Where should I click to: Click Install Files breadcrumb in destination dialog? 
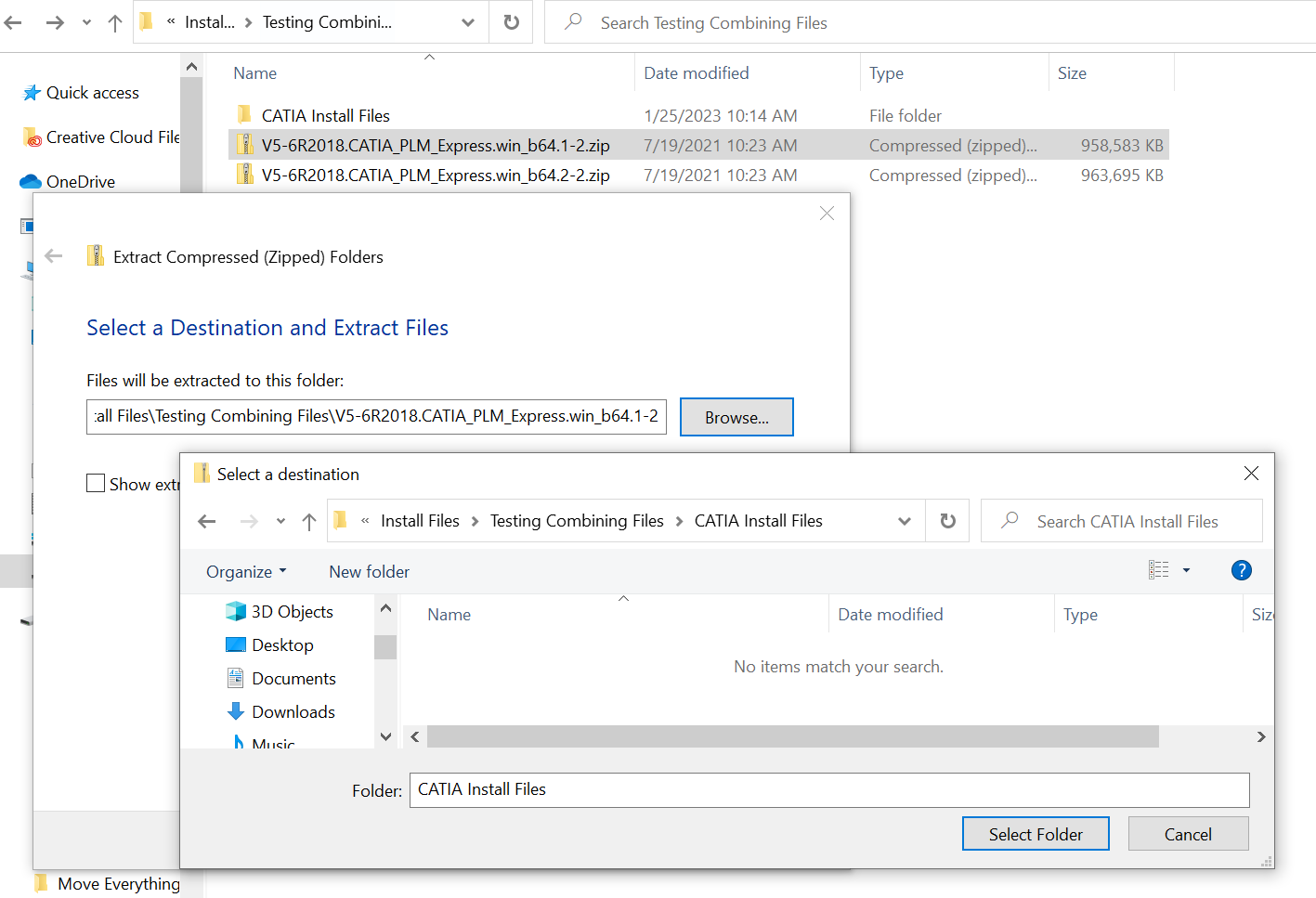pyautogui.click(x=420, y=521)
